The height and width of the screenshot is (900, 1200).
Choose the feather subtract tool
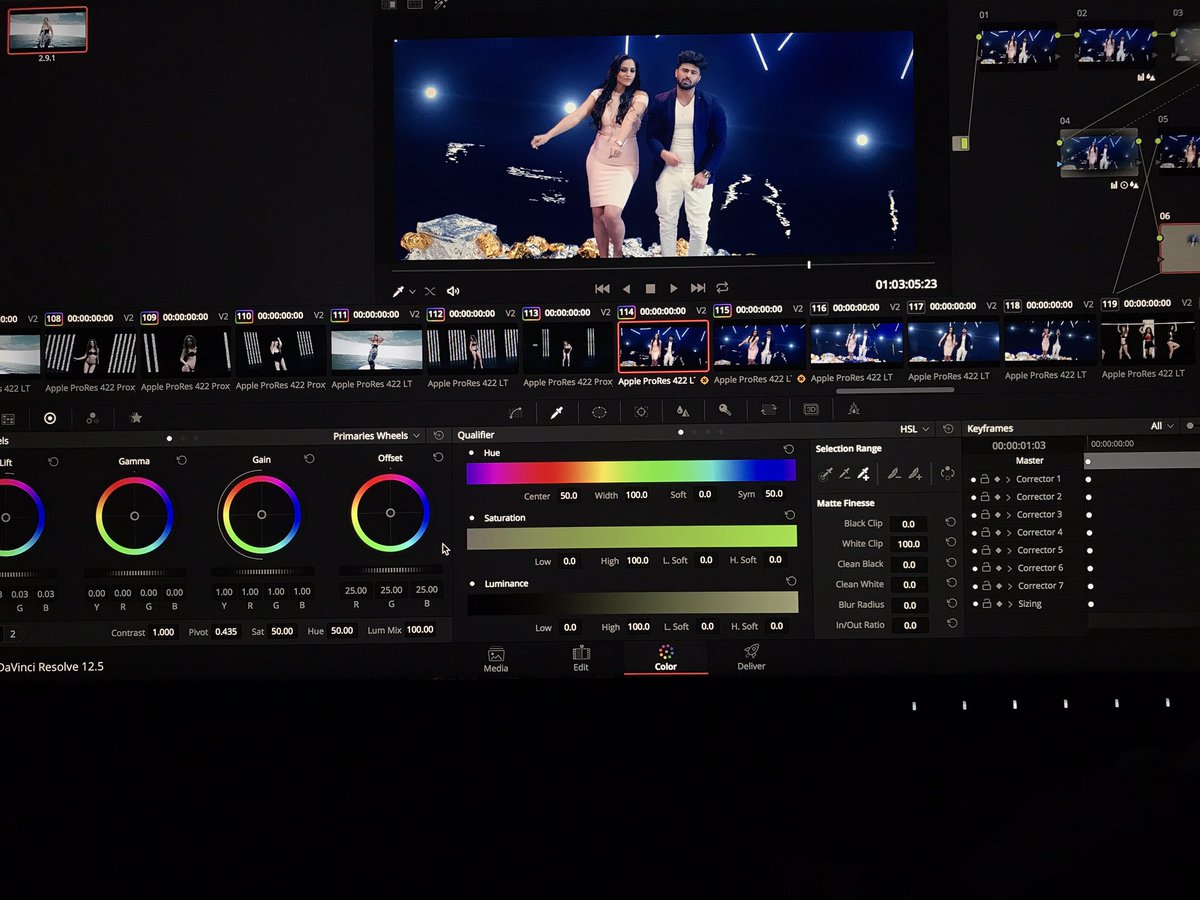(x=894, y=474)
